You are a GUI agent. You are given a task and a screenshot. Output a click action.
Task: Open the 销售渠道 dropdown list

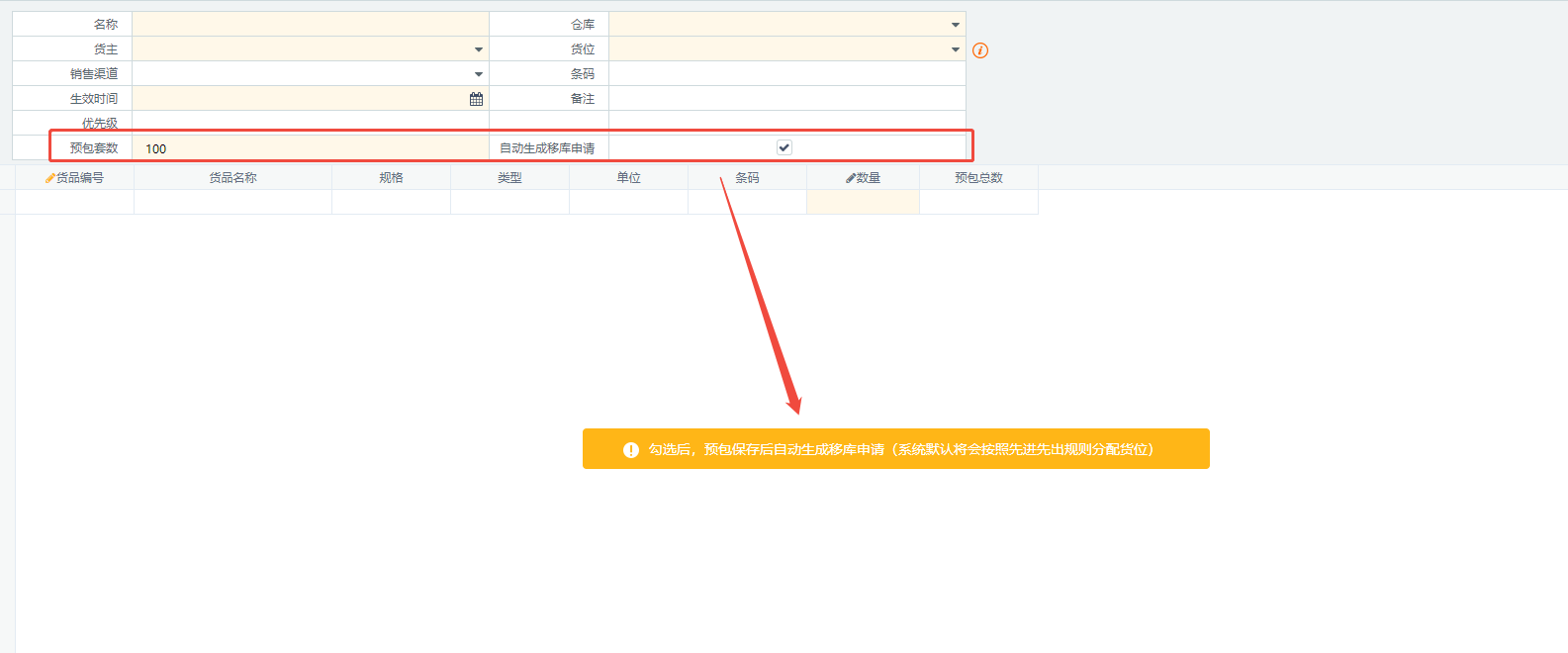[479, 74]
